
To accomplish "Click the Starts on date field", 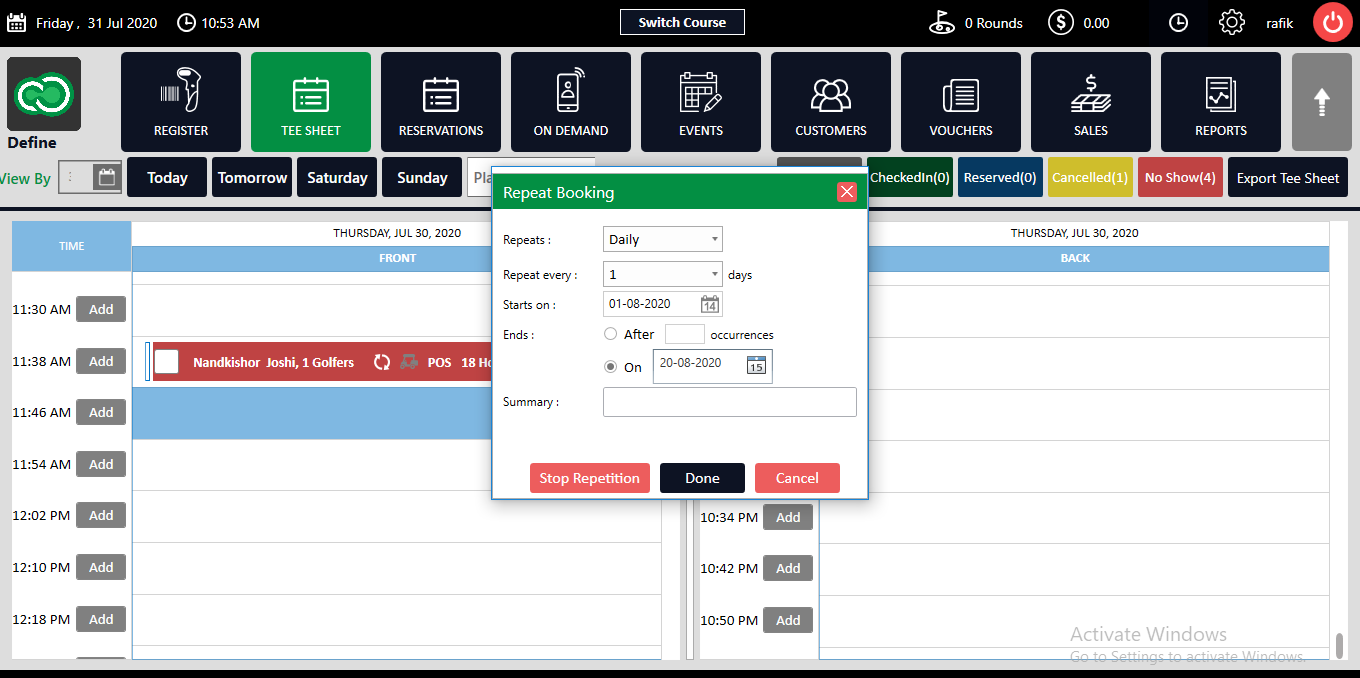I will (x=663, y=304).
